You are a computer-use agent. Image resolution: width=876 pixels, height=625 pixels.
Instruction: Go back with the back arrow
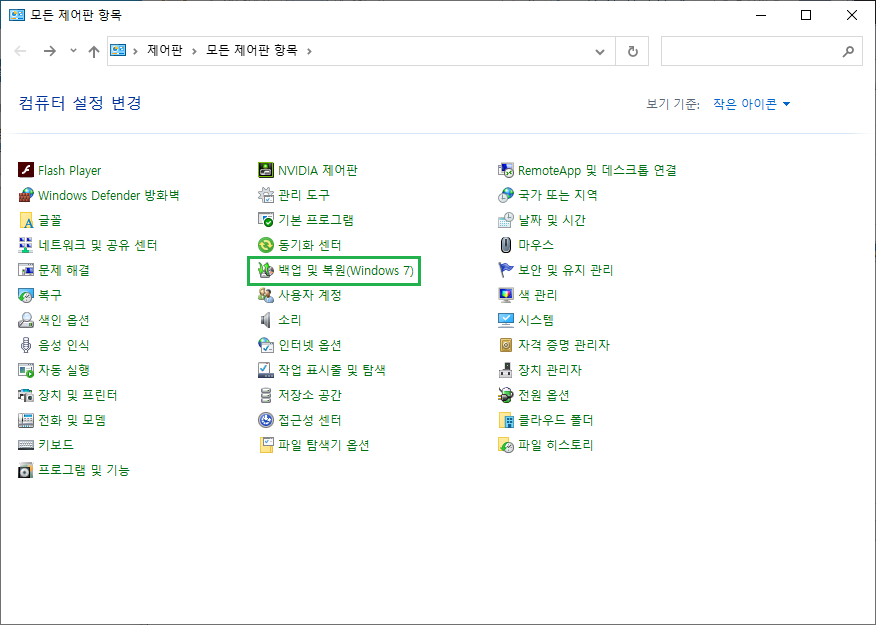21,51
